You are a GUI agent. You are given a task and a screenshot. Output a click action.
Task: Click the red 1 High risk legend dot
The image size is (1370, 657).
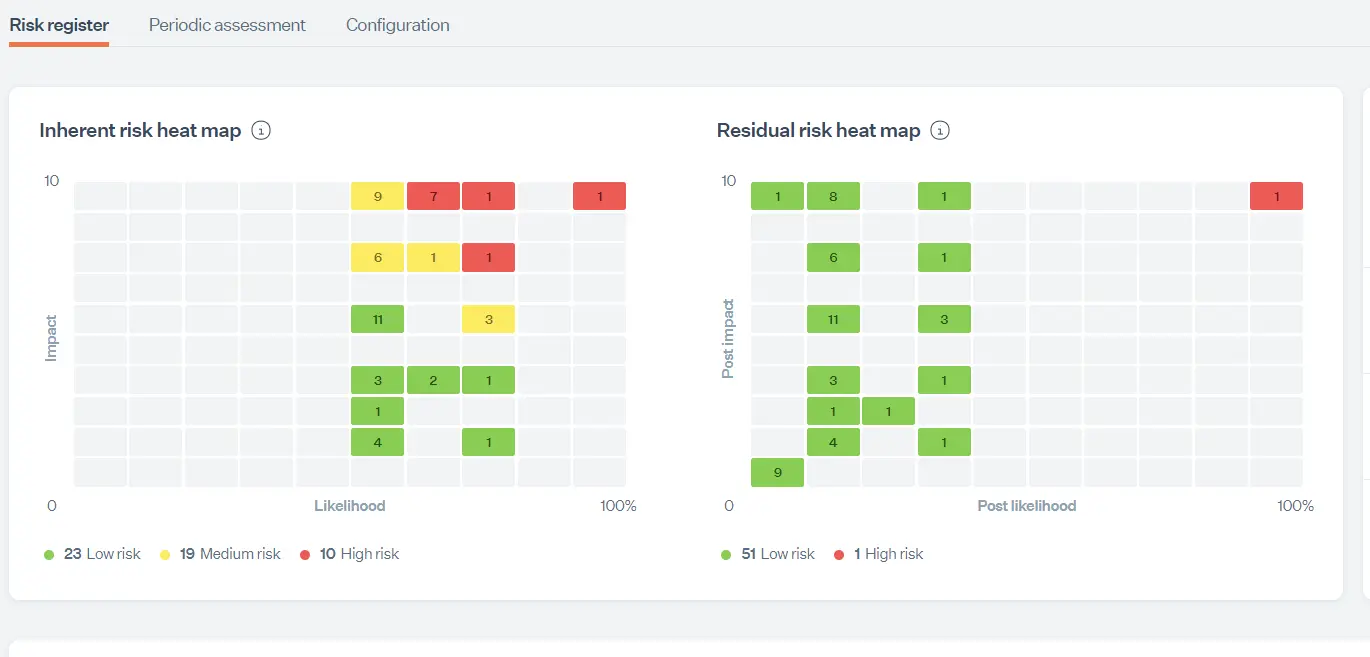click(x=840, y=553)
